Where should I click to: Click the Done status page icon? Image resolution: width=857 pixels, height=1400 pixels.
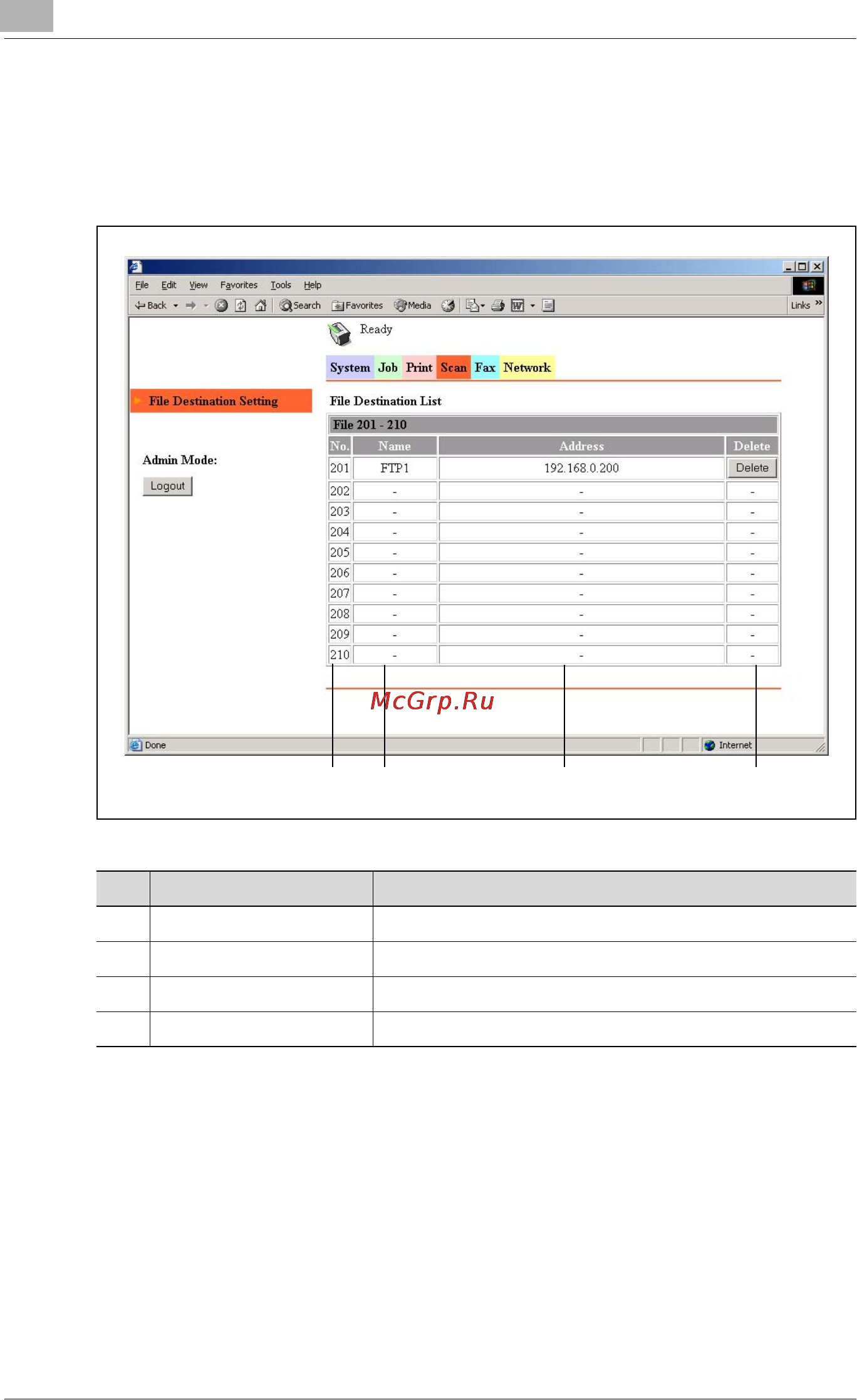[x=135, y=745]
